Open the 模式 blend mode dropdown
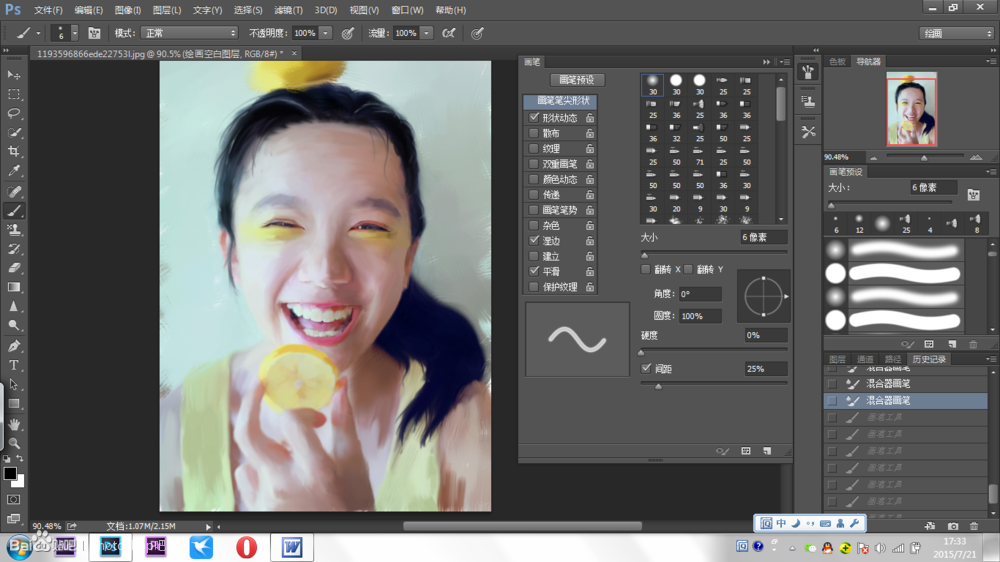 pyautogui.click(x=189, y=33)
